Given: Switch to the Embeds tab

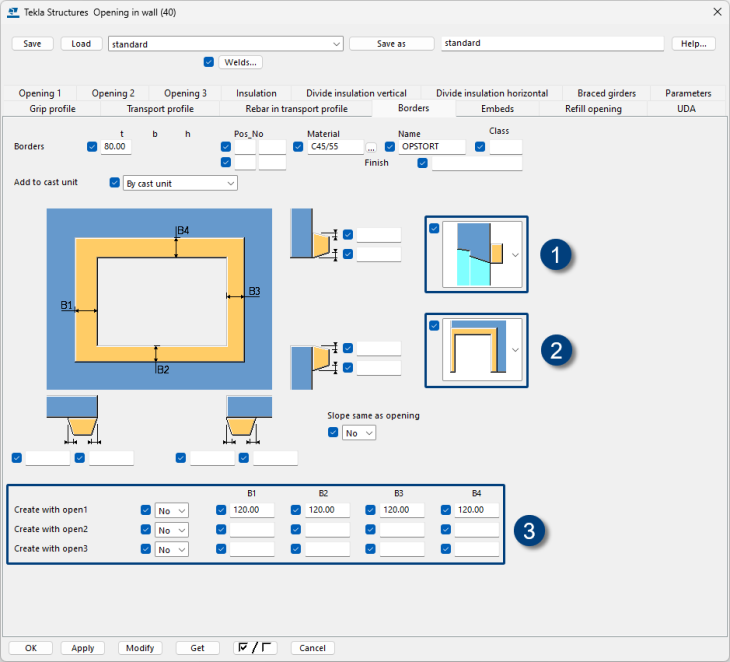Looking at the screenshot, I should [x=497, y=108].
